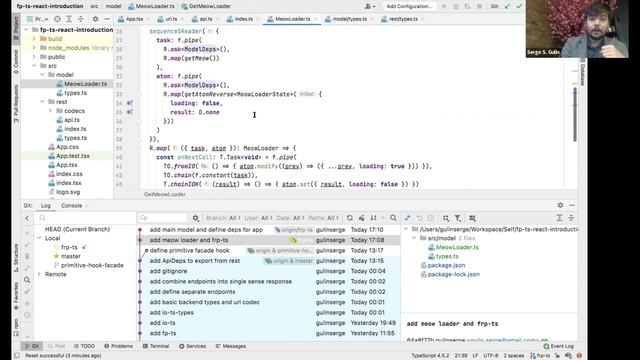Expand the node_modules folder

[x=34, y=48]
